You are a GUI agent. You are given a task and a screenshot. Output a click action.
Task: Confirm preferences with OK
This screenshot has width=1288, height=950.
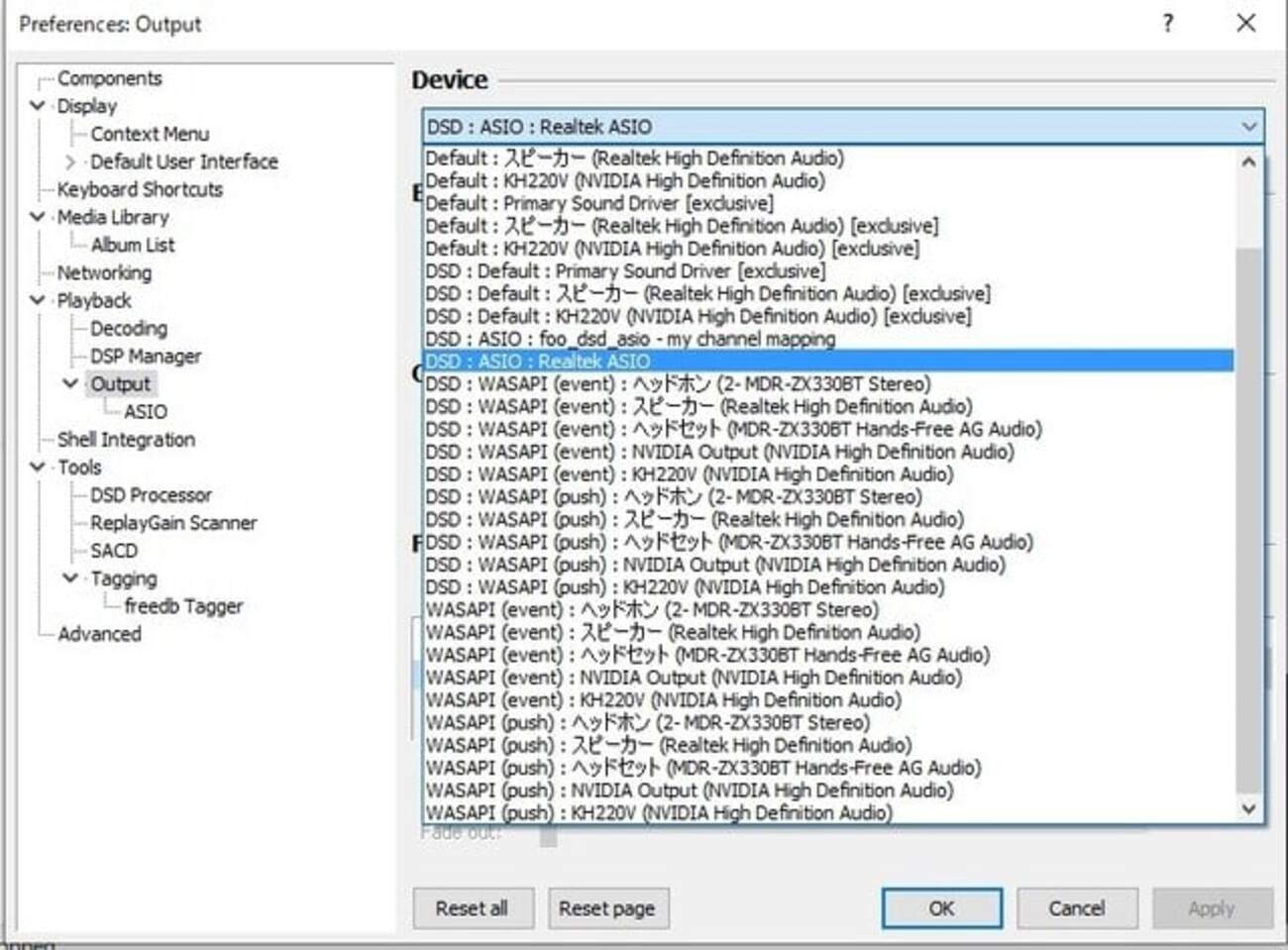point(941,908)
